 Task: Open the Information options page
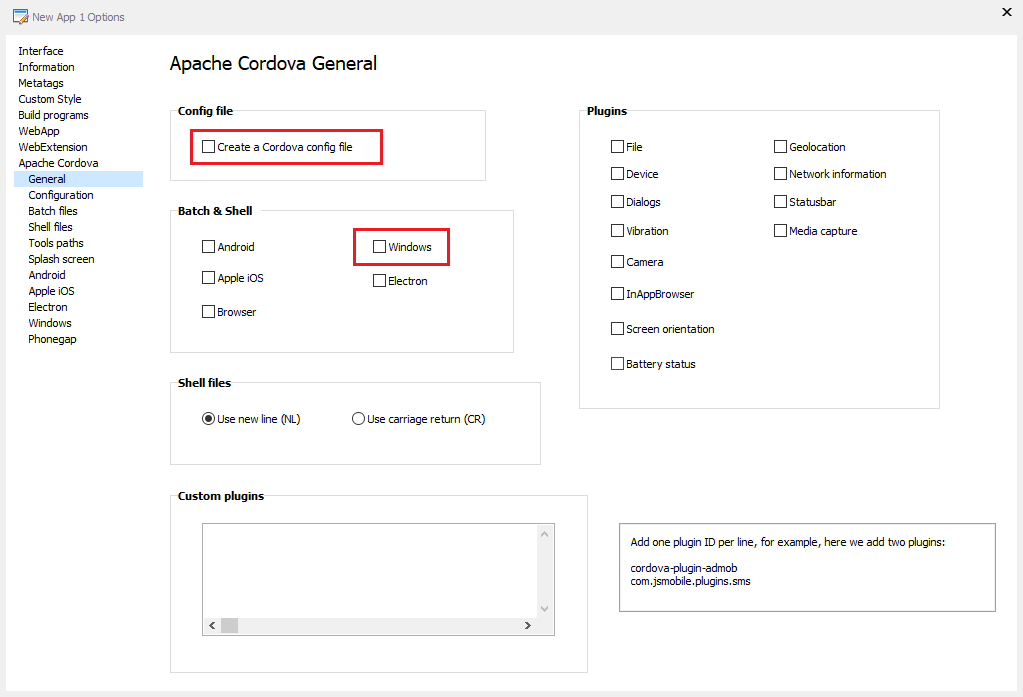tap(46, 67)
